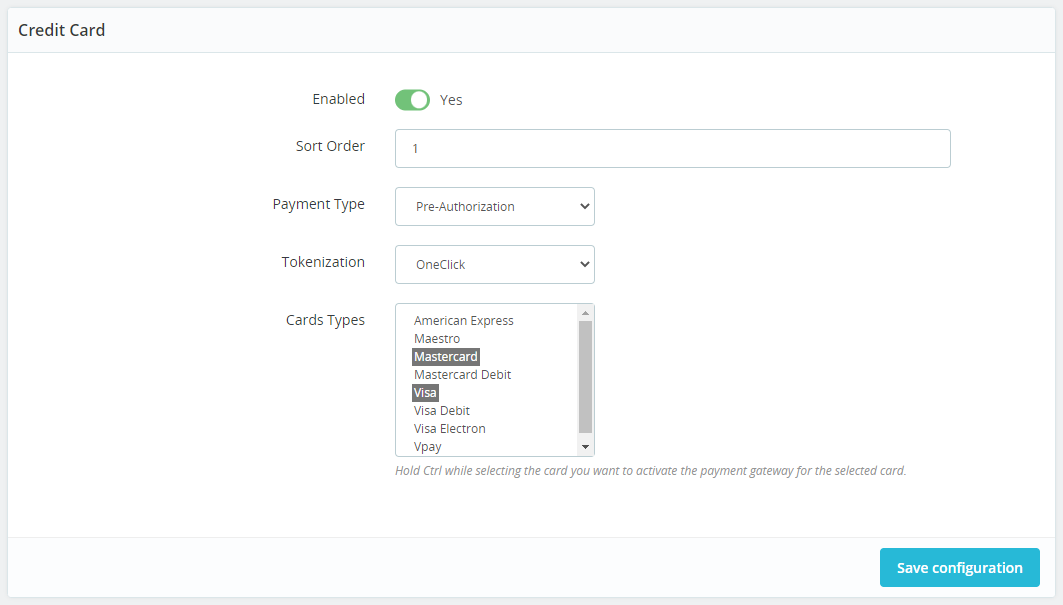Click the Yes label beside Enabled switch
This screenshot has height=605, width=1063.
pyautogui.click(x=451, y=100)
